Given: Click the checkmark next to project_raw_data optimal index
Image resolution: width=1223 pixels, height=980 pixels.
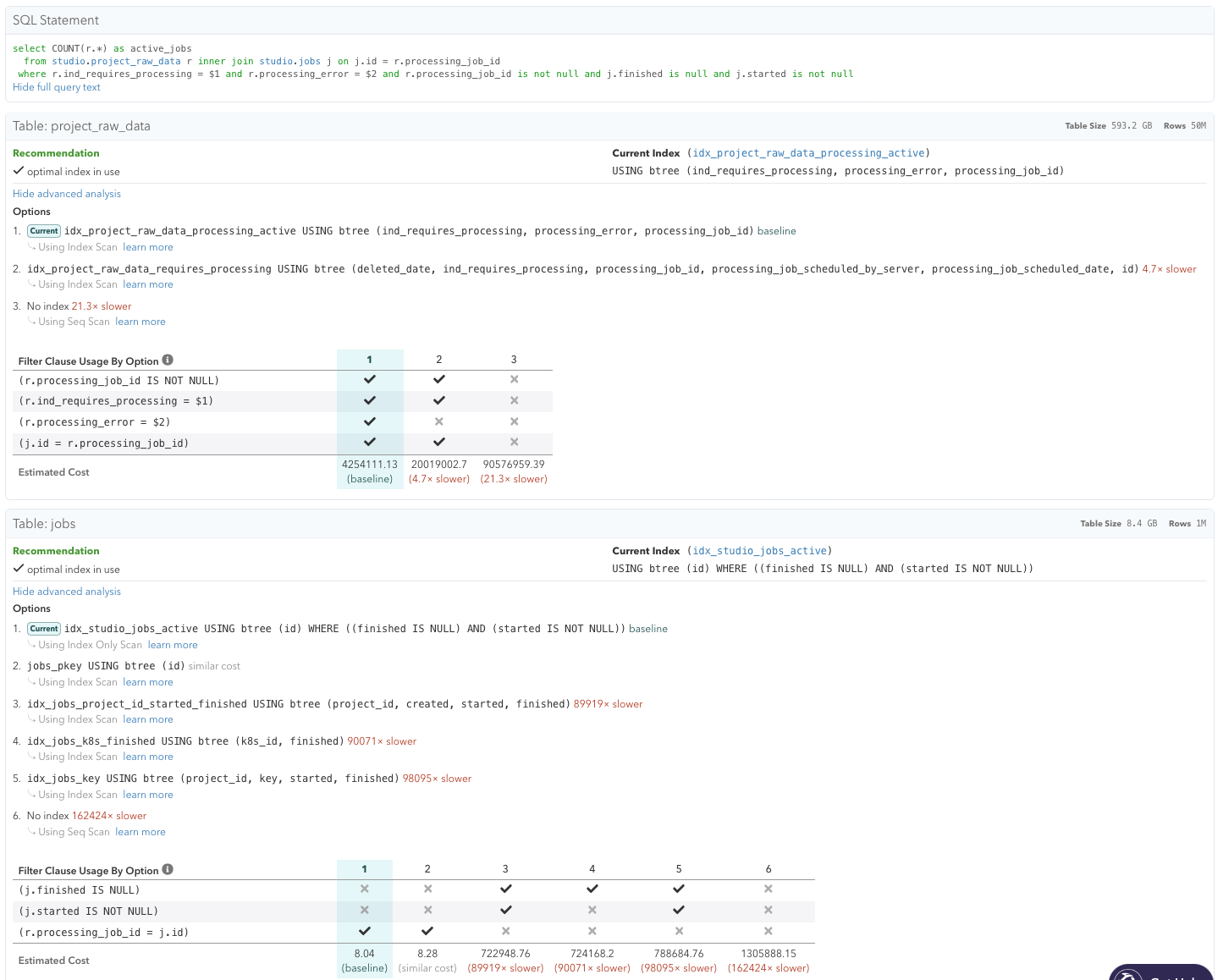Looking at the screenshot, I should 19,171.
